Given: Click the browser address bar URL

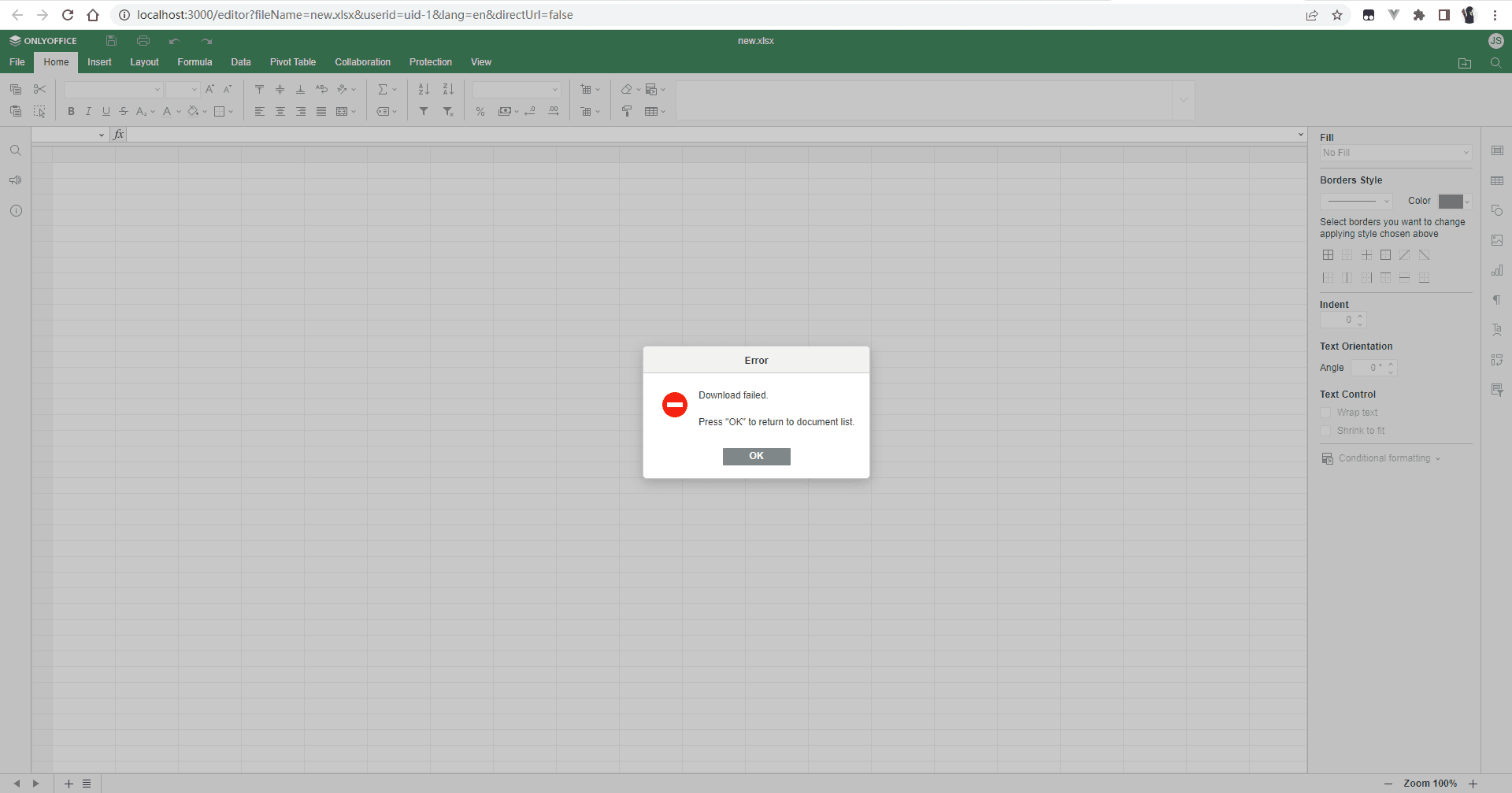Looking at the screenshot, I should [354, 15].
